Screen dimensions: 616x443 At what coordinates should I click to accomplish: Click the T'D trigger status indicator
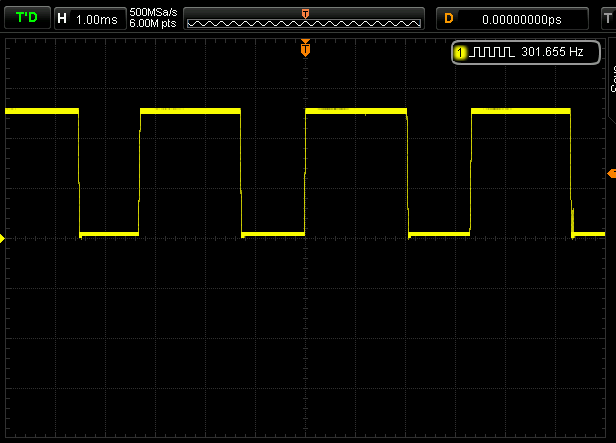(26, 18)
